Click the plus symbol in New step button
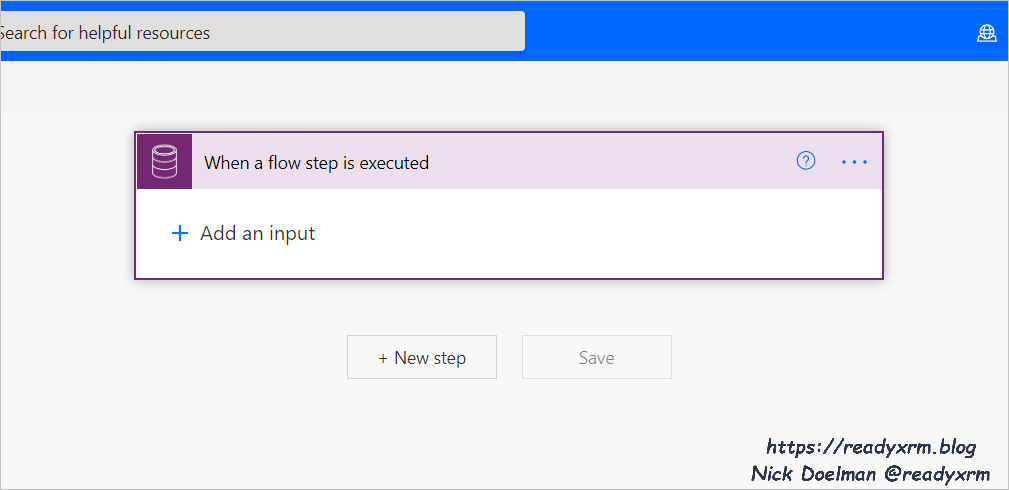The image size is (1009, 490). point(383,358)
